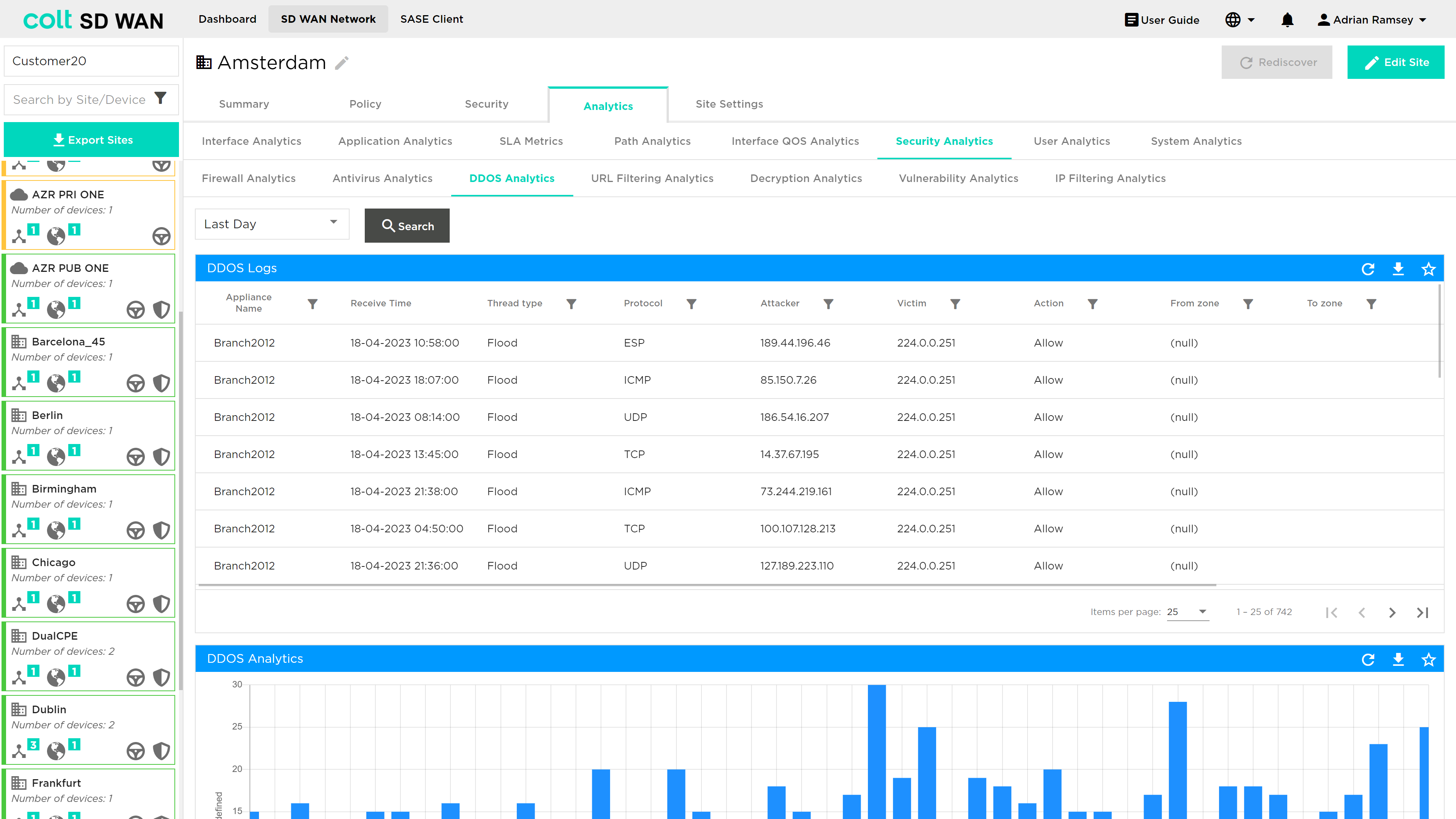
Task: Click the Rediscover button
Action: [x=1276, y=62]
